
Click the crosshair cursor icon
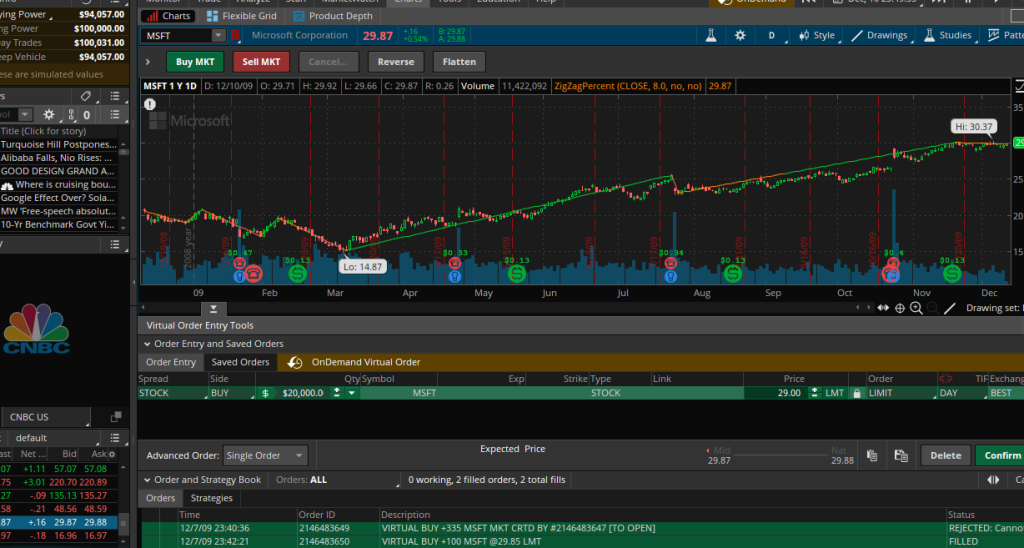pos(899,308)
